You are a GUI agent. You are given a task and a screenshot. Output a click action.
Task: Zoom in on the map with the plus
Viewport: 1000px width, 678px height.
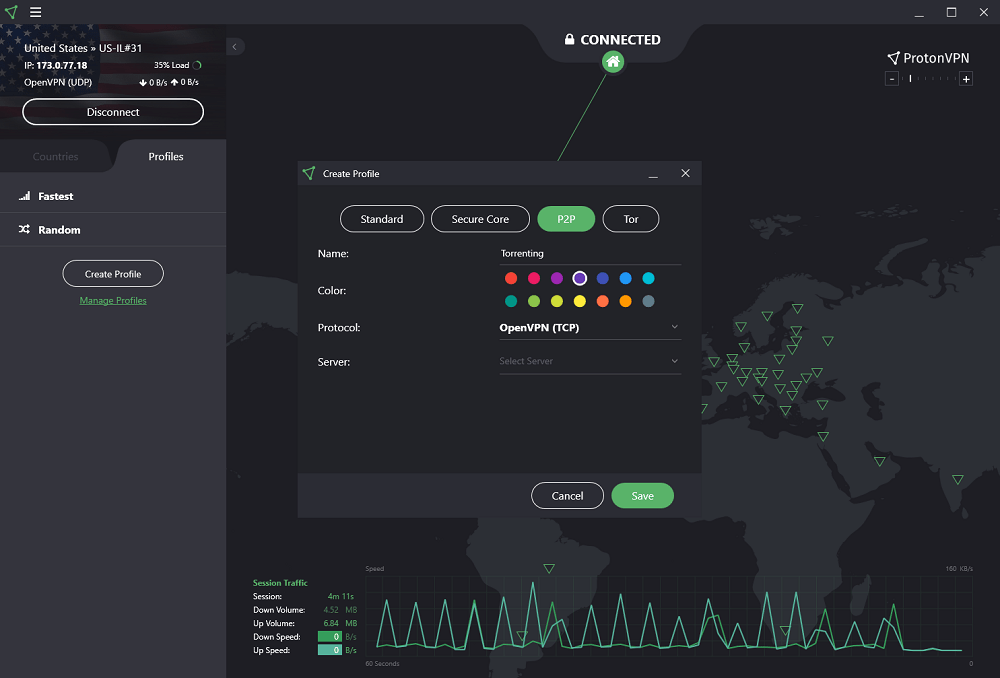966,78
